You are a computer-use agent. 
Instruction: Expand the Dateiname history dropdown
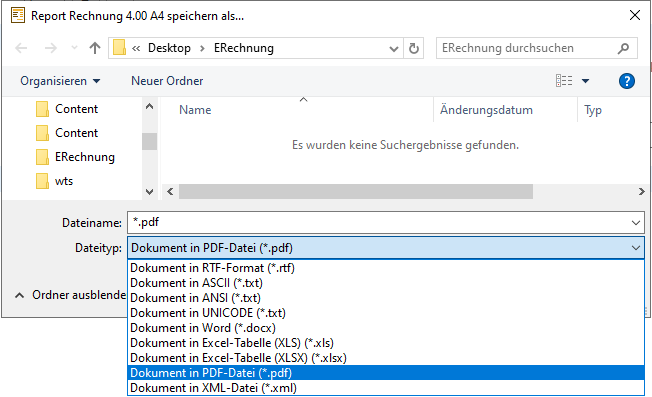pyautogui.click(x=636, y=223)
